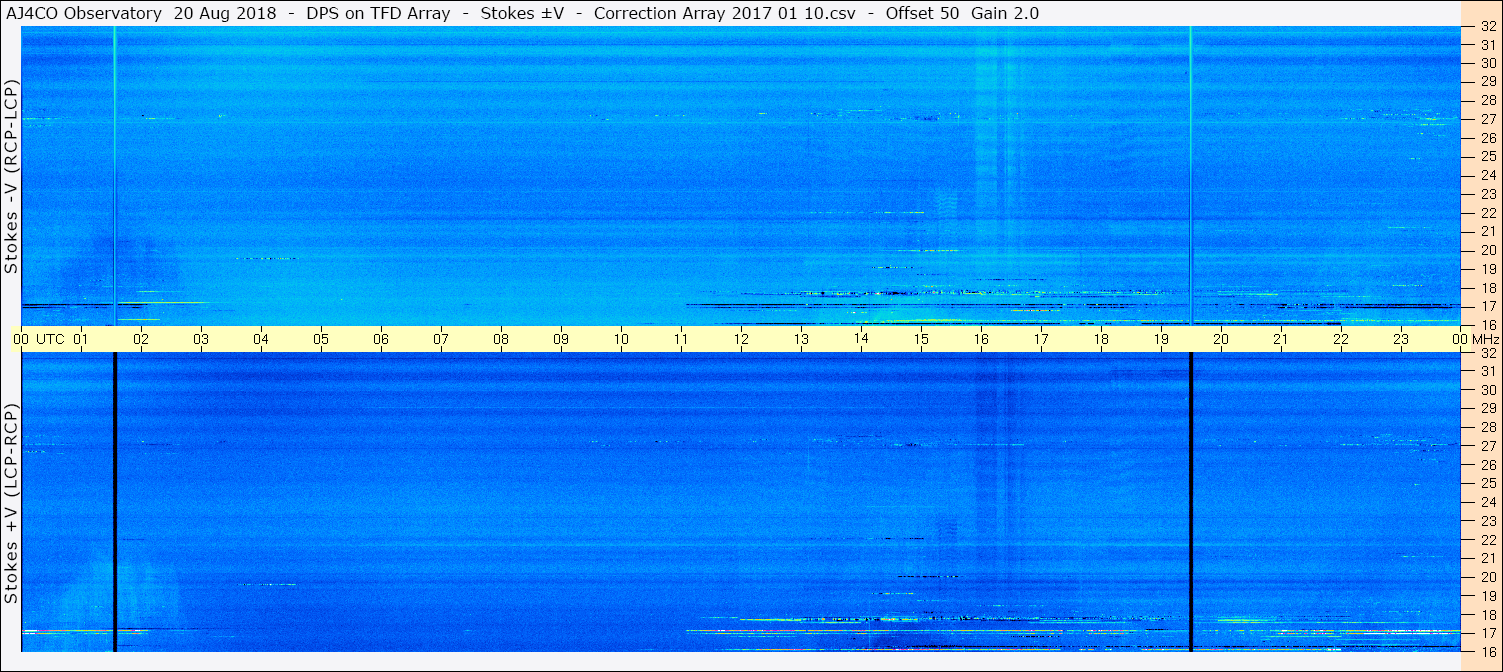1503x672 pixels.
Task: Select the date '20 Aug 2018' in header
Action: [x=224, y=13]
